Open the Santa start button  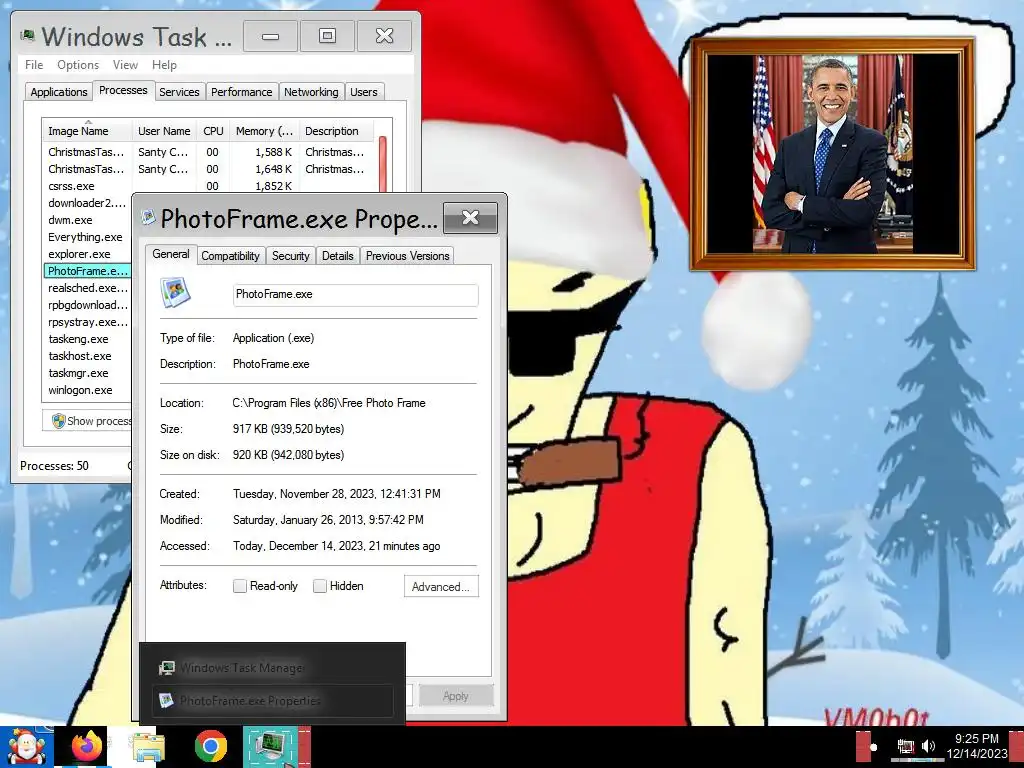26,746
